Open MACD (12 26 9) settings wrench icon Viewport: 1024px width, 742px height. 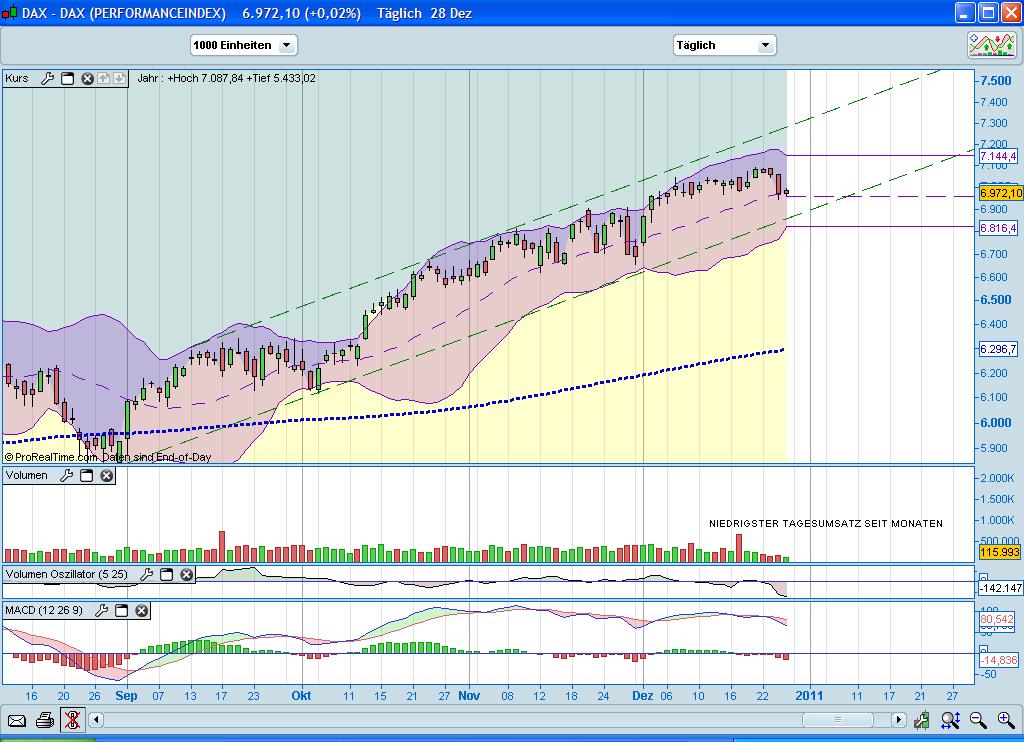pos(102,610)
